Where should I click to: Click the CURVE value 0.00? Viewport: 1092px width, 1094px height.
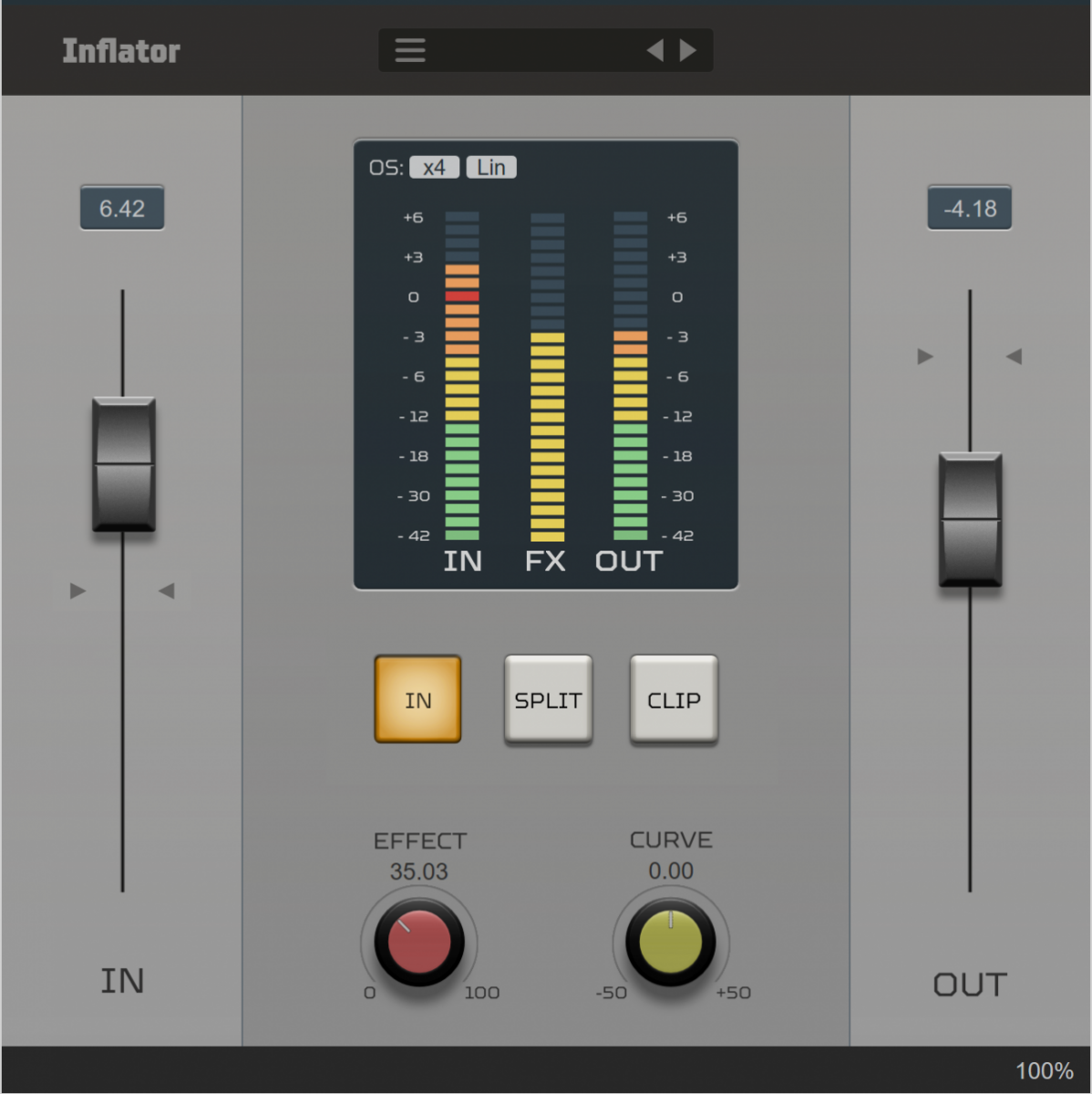click(671, 872)
